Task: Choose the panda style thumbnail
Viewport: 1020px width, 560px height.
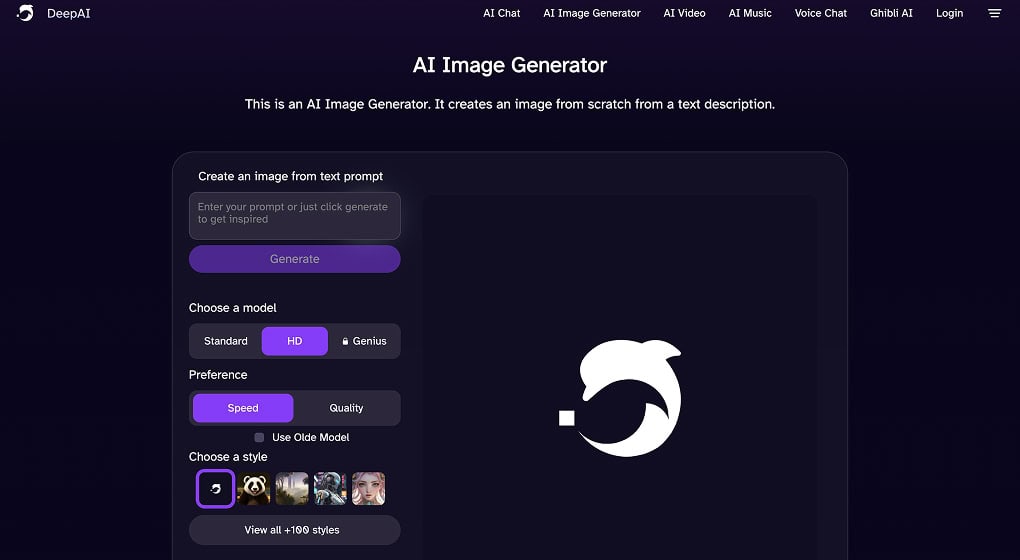Action: [254, 488]
